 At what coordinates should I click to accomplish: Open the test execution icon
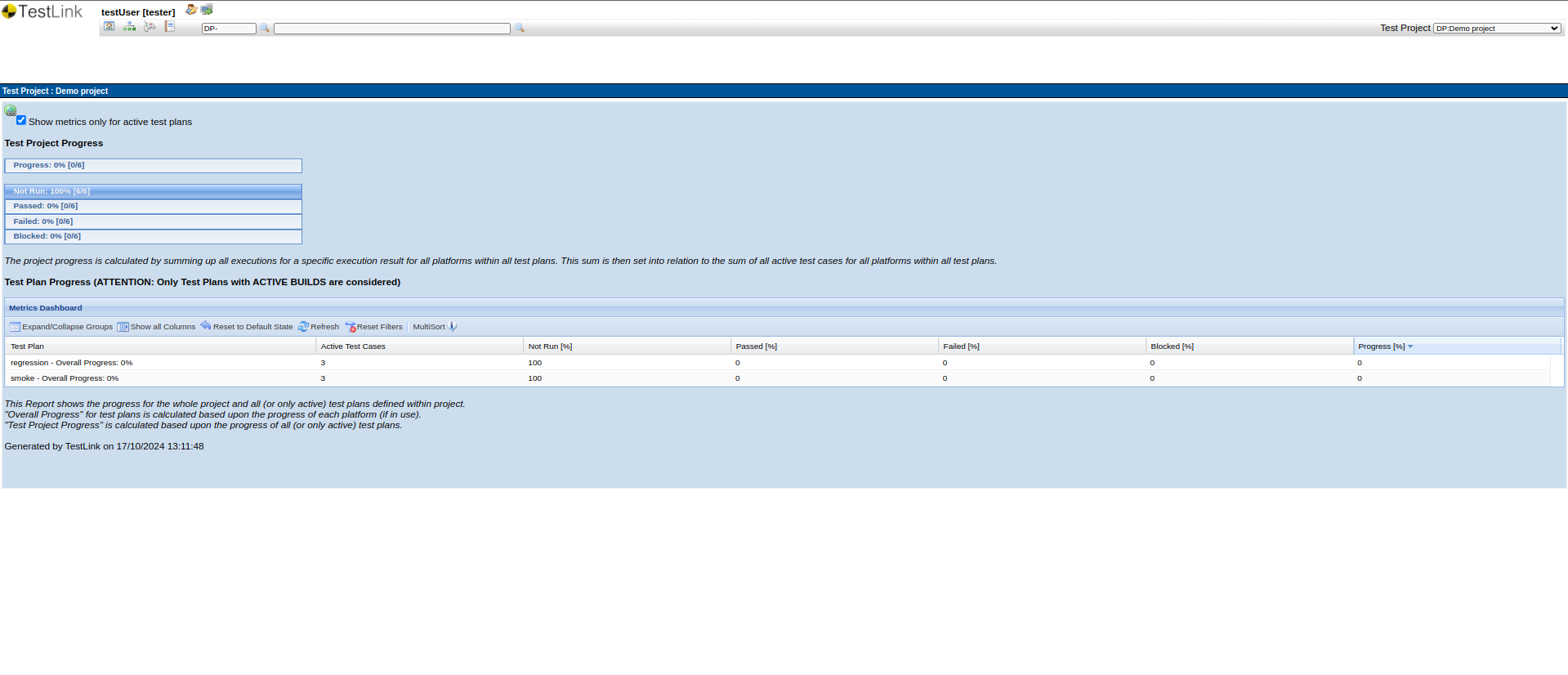point(150,27)
